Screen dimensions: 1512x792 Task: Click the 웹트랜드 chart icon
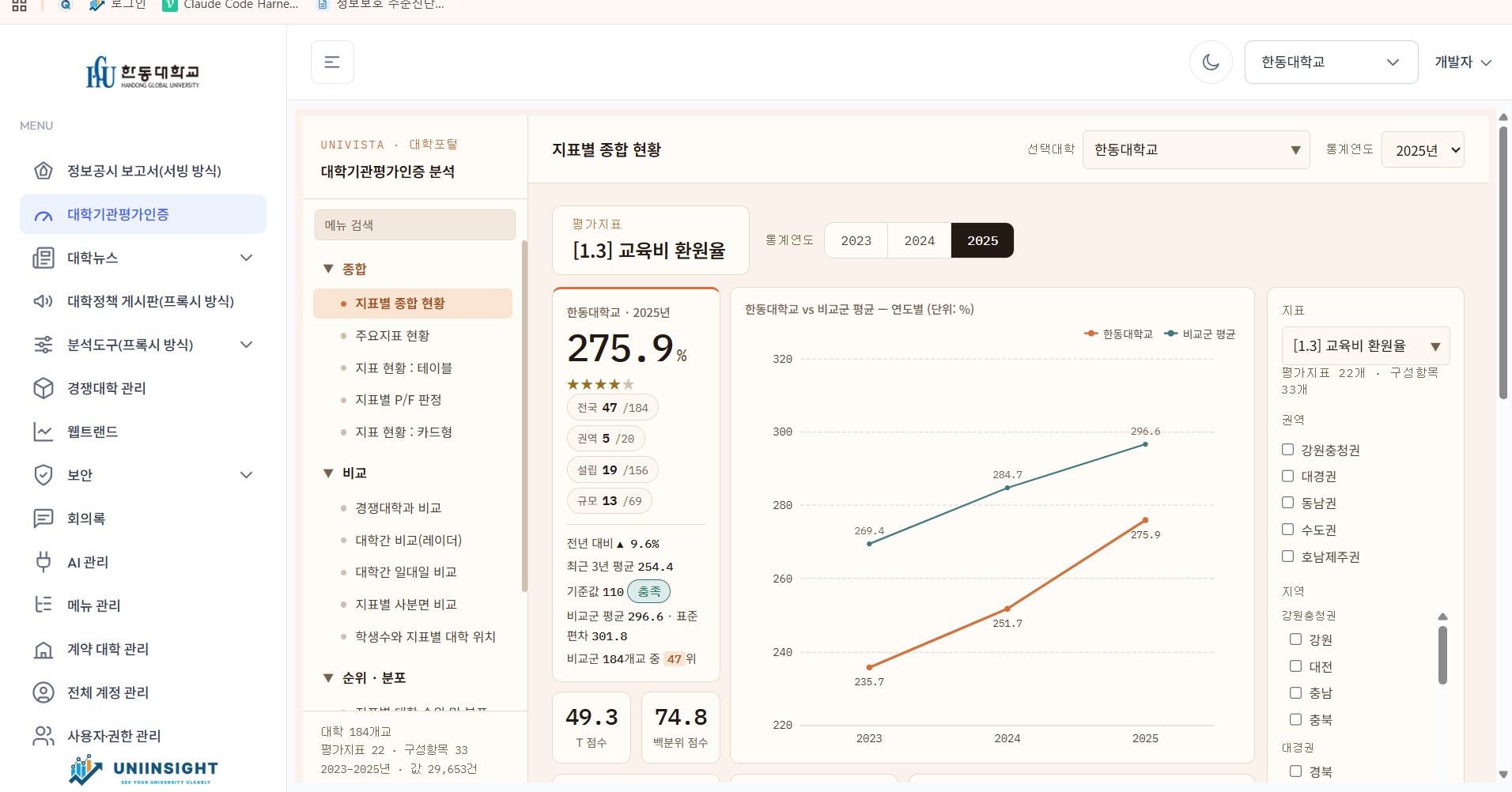pos(43,432)
